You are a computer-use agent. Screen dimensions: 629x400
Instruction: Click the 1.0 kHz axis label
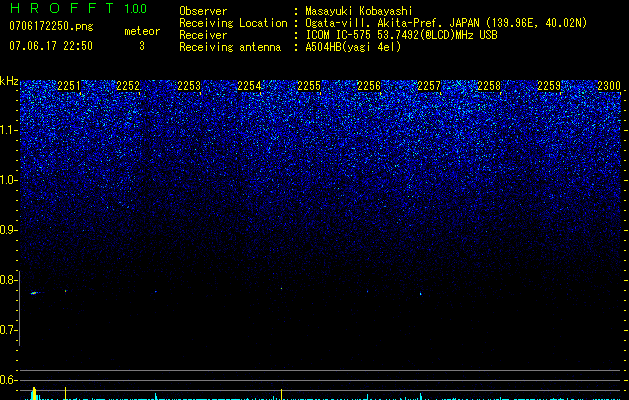point(9,180)
